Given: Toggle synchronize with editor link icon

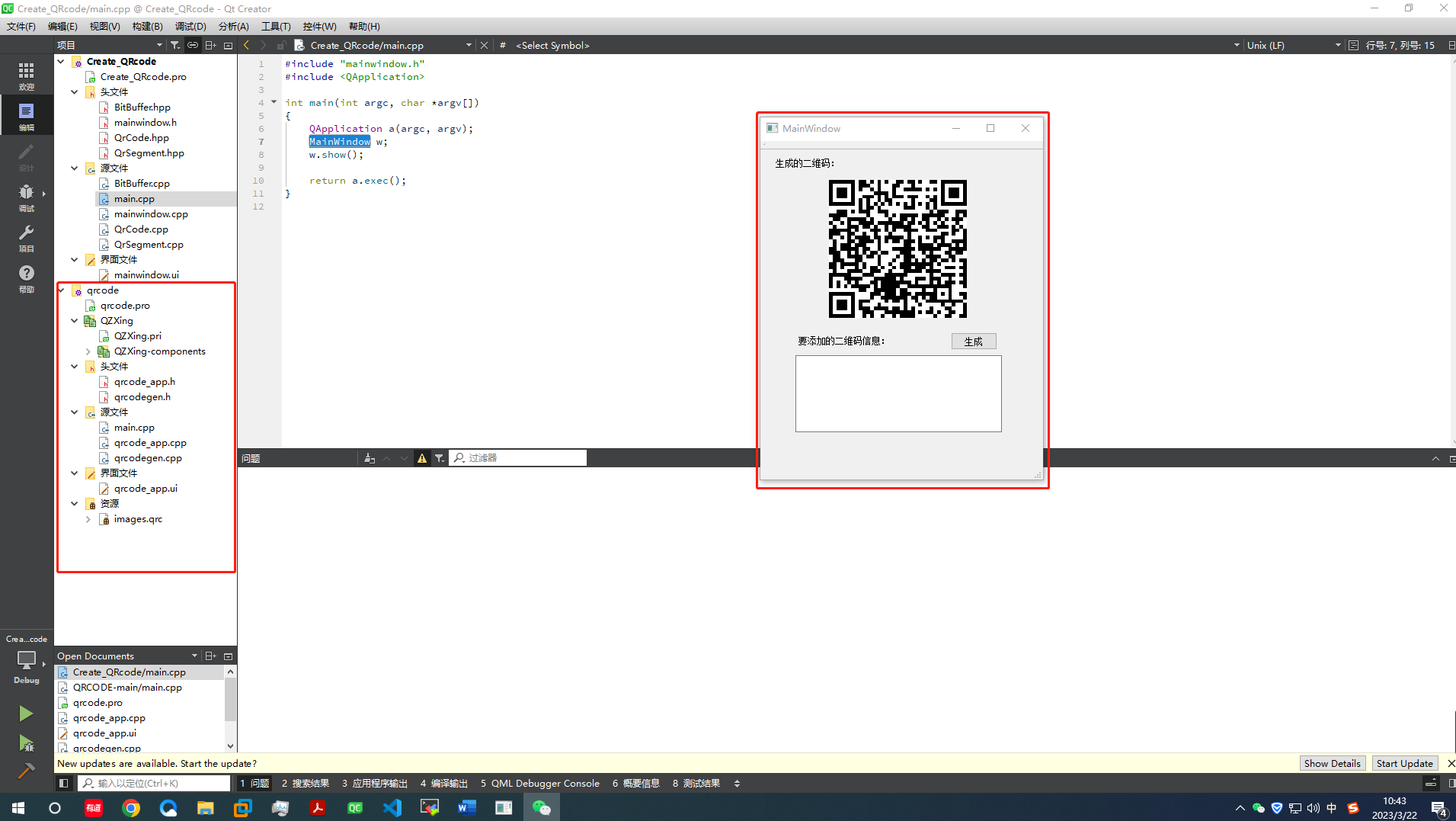Looking at the screenshot, I should coord(193,45).
